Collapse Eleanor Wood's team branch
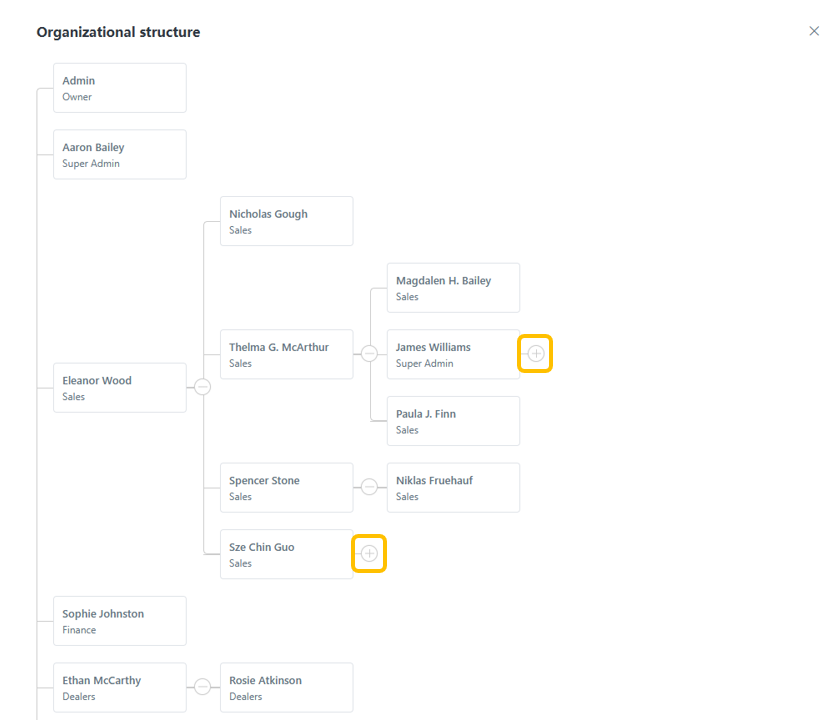The height and width of the screenshot is (721, 837). tap(203, 387)
